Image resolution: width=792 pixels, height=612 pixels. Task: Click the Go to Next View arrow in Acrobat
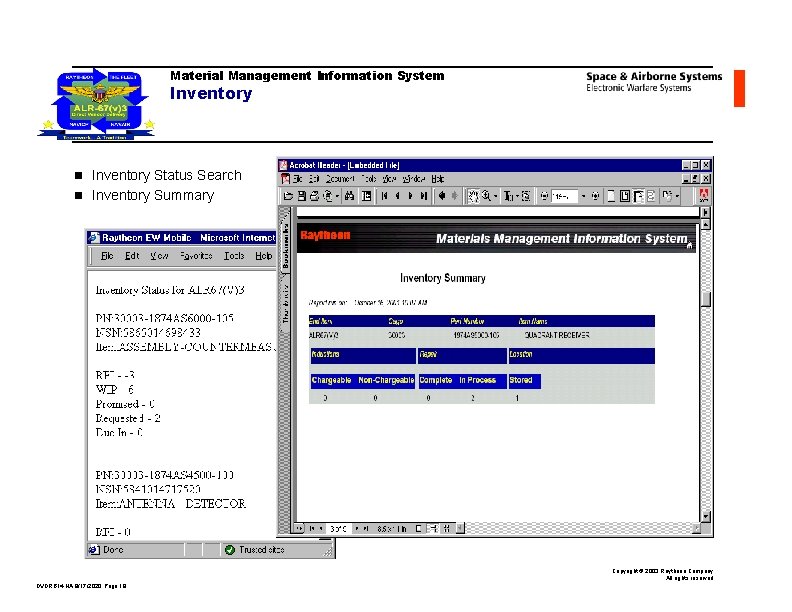tap(454, 196)
